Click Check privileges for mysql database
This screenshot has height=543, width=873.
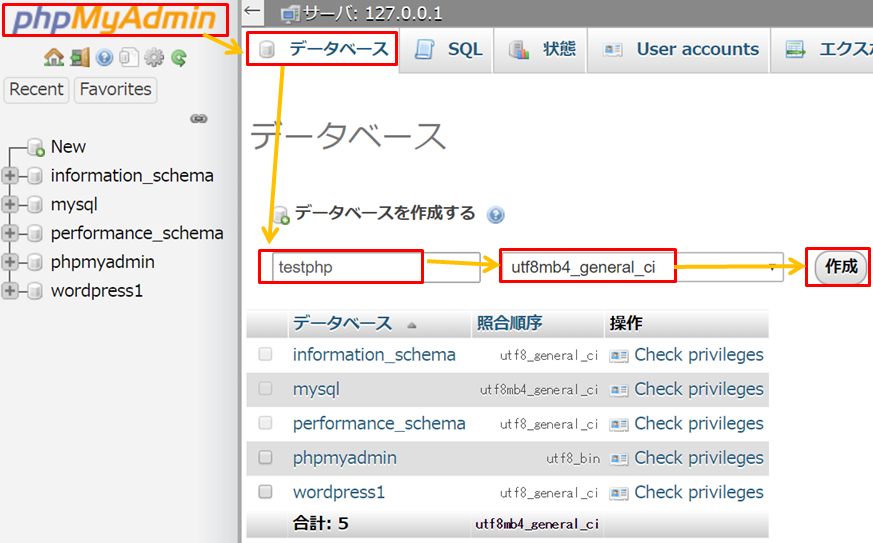(698, 389)
